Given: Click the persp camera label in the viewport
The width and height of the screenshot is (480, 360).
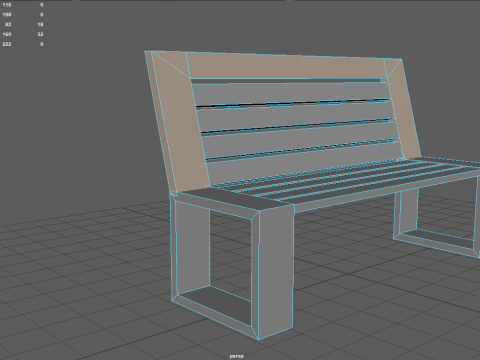Looking at the screenshot, I should click(236, 356).
